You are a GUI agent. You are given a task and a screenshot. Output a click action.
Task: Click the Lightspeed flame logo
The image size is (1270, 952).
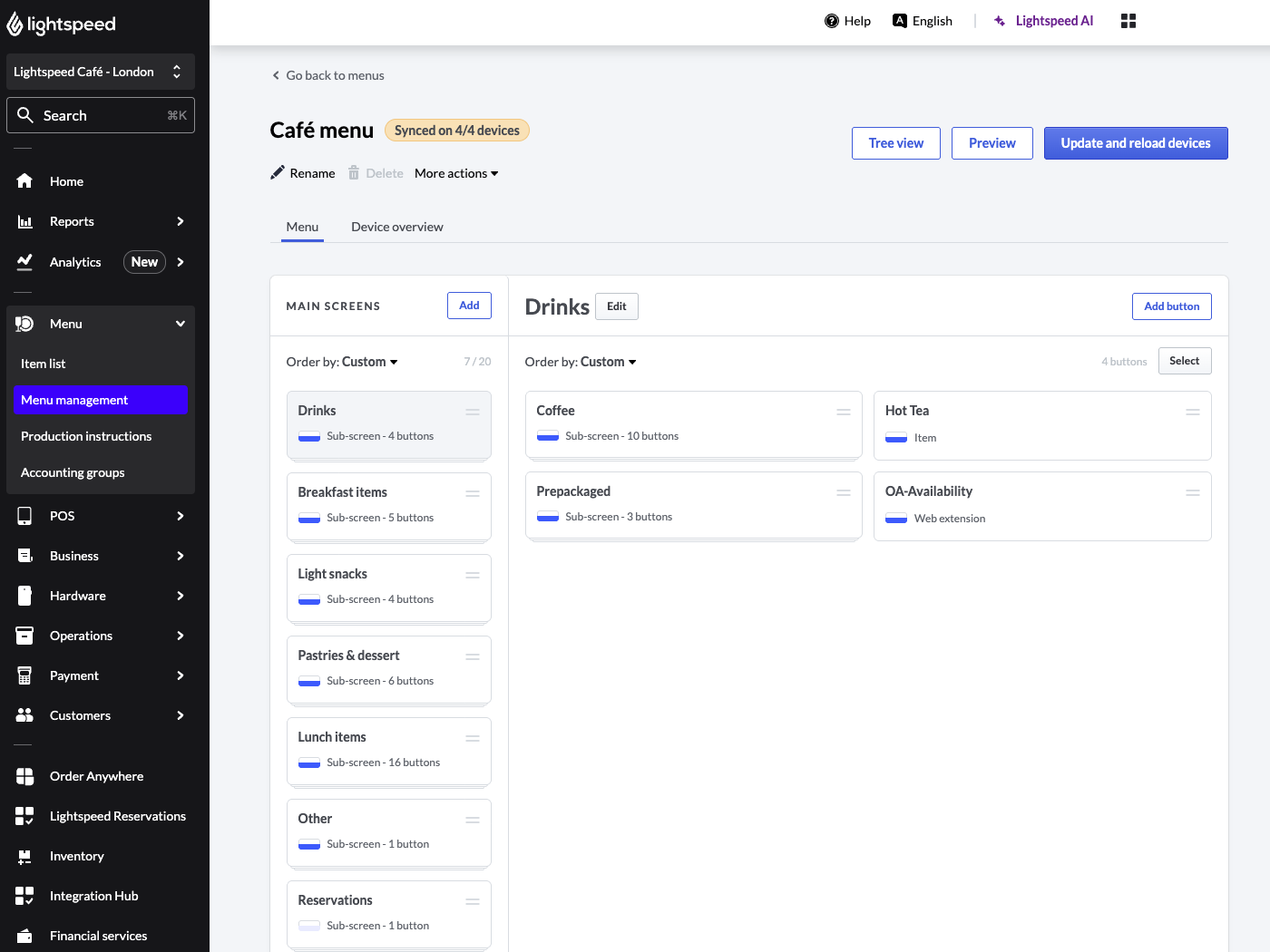click(15, 24)
